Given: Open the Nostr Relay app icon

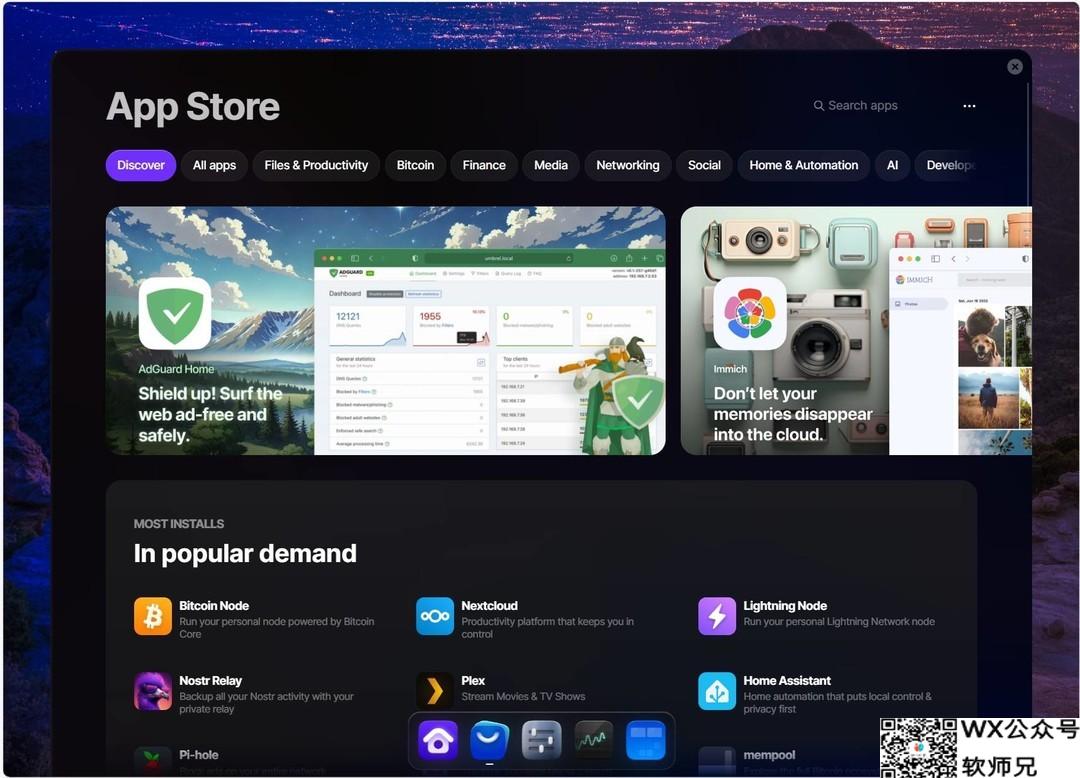Looking at the screenshot, I should click(153, 691).
